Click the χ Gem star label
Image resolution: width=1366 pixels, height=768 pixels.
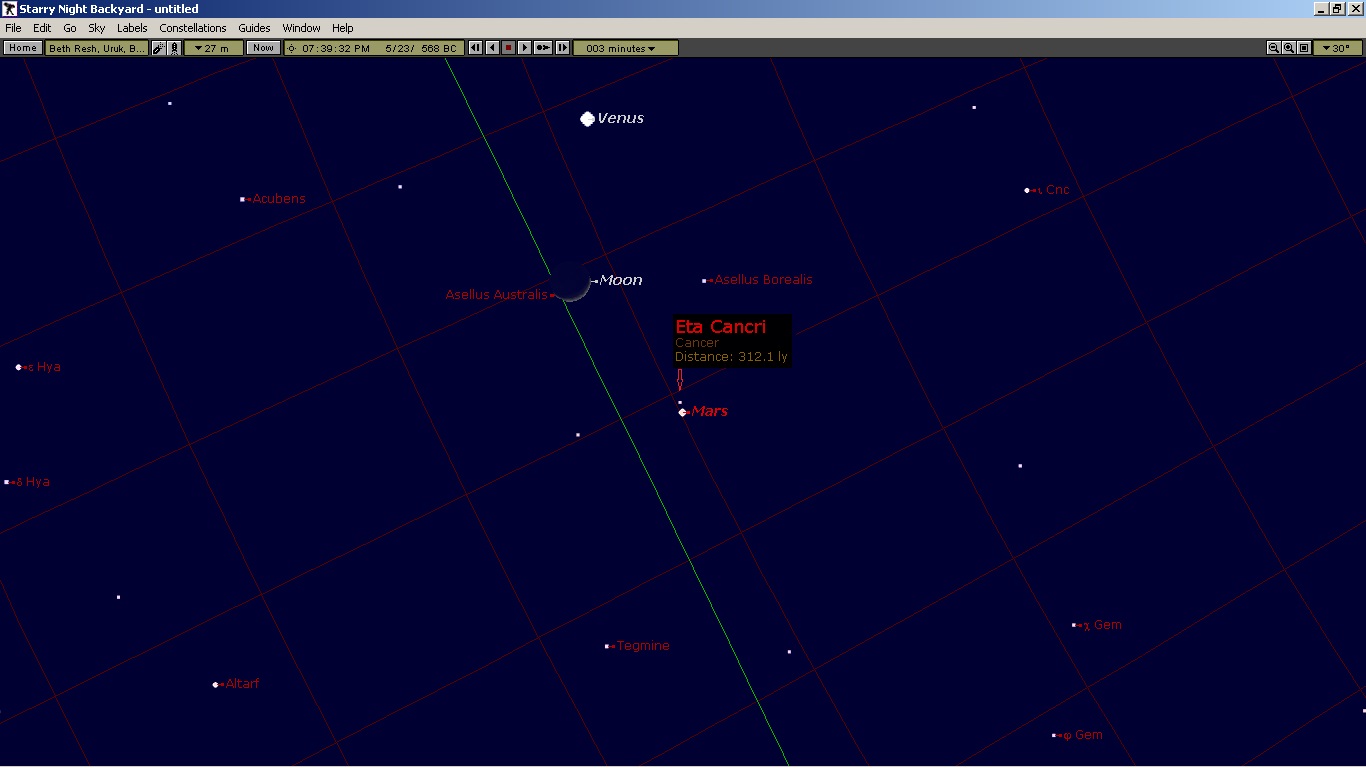[1103, 625]
